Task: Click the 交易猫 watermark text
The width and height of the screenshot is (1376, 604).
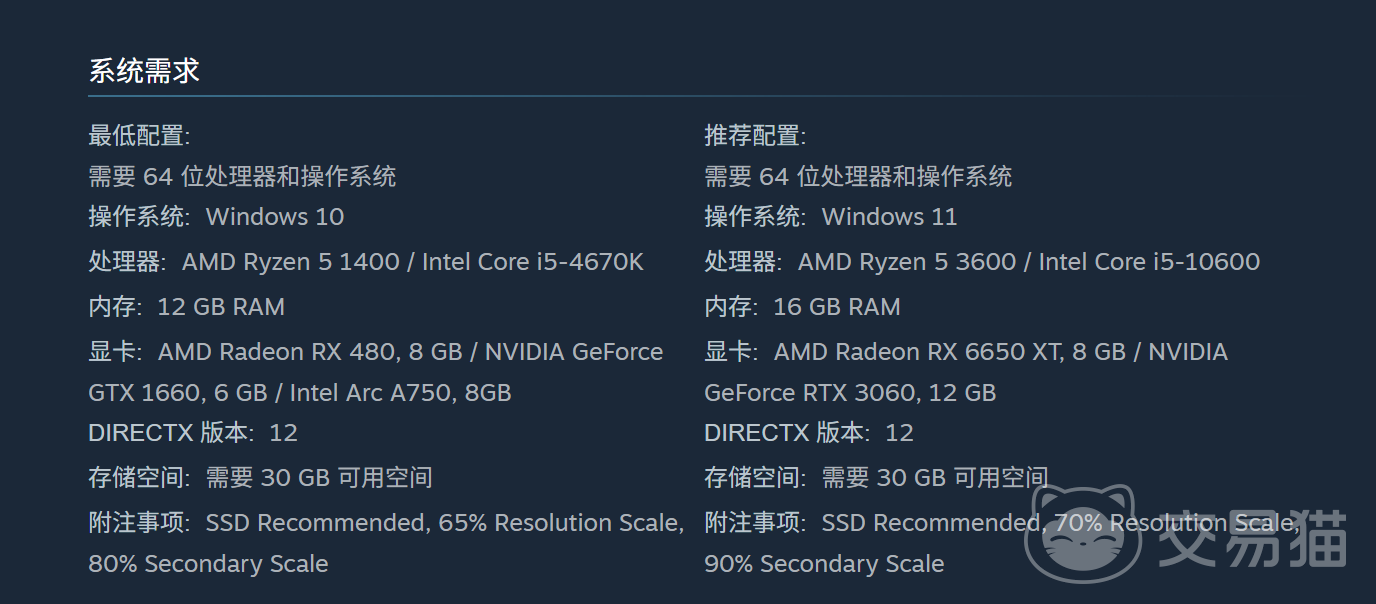Action: [1252, 538]
